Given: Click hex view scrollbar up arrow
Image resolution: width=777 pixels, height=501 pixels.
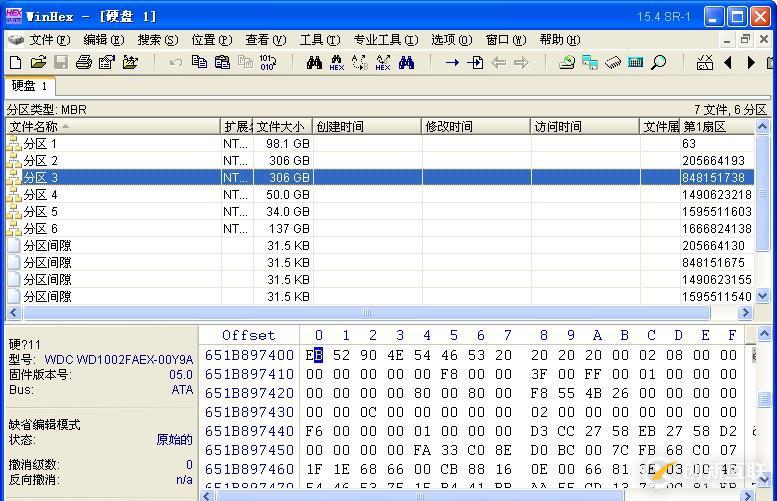Looking at the screenshot, I should click(x=764, y=334).
